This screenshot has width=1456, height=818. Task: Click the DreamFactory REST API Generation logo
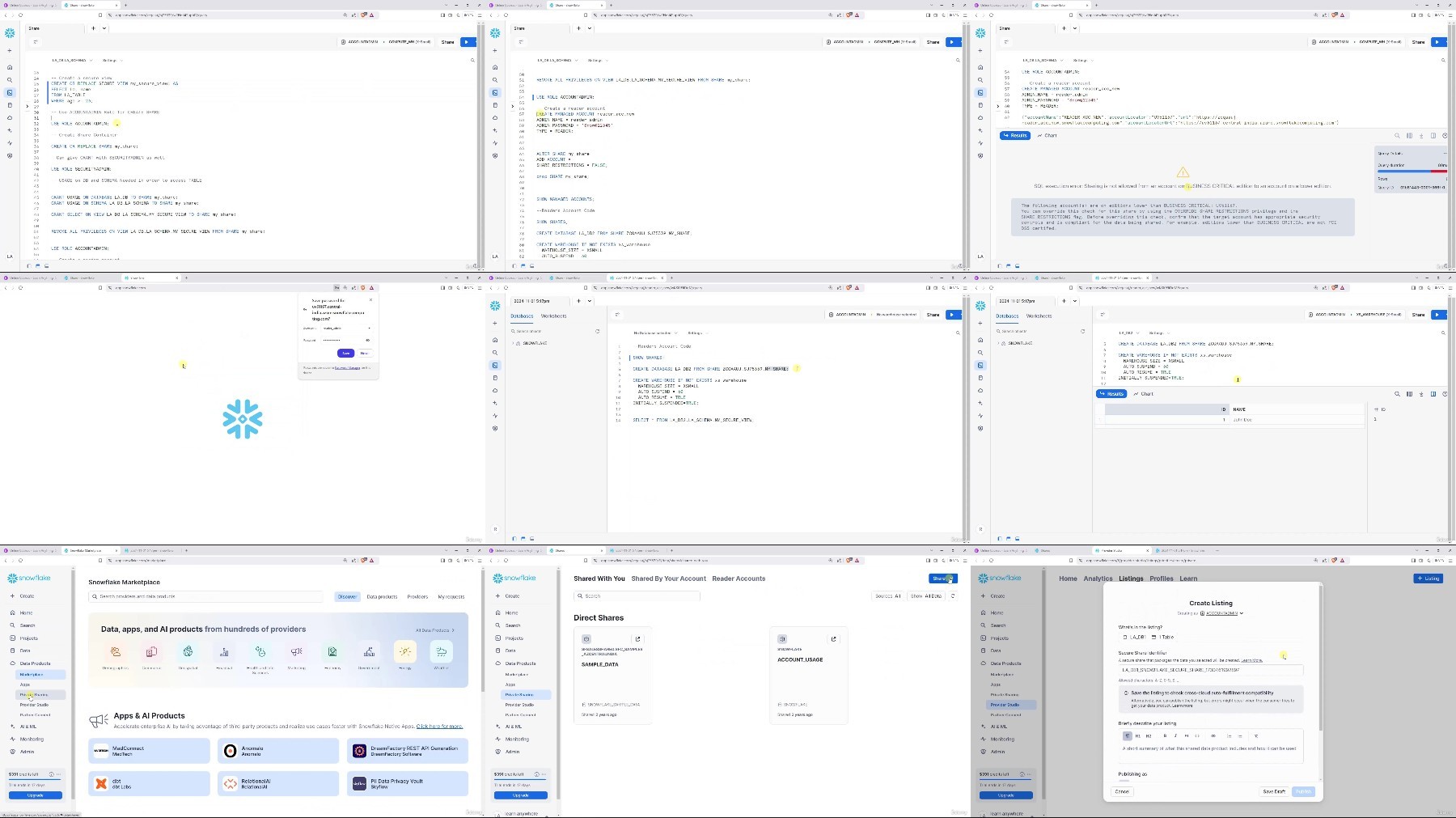click(360, 751)
